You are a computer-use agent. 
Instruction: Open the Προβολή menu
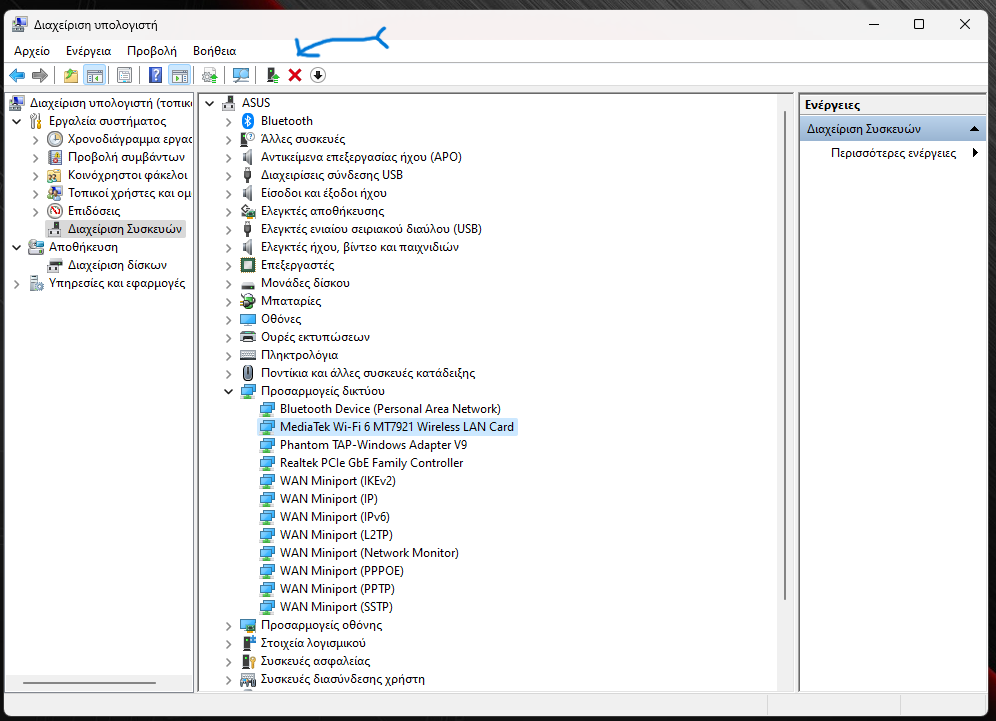pos(152,51)
